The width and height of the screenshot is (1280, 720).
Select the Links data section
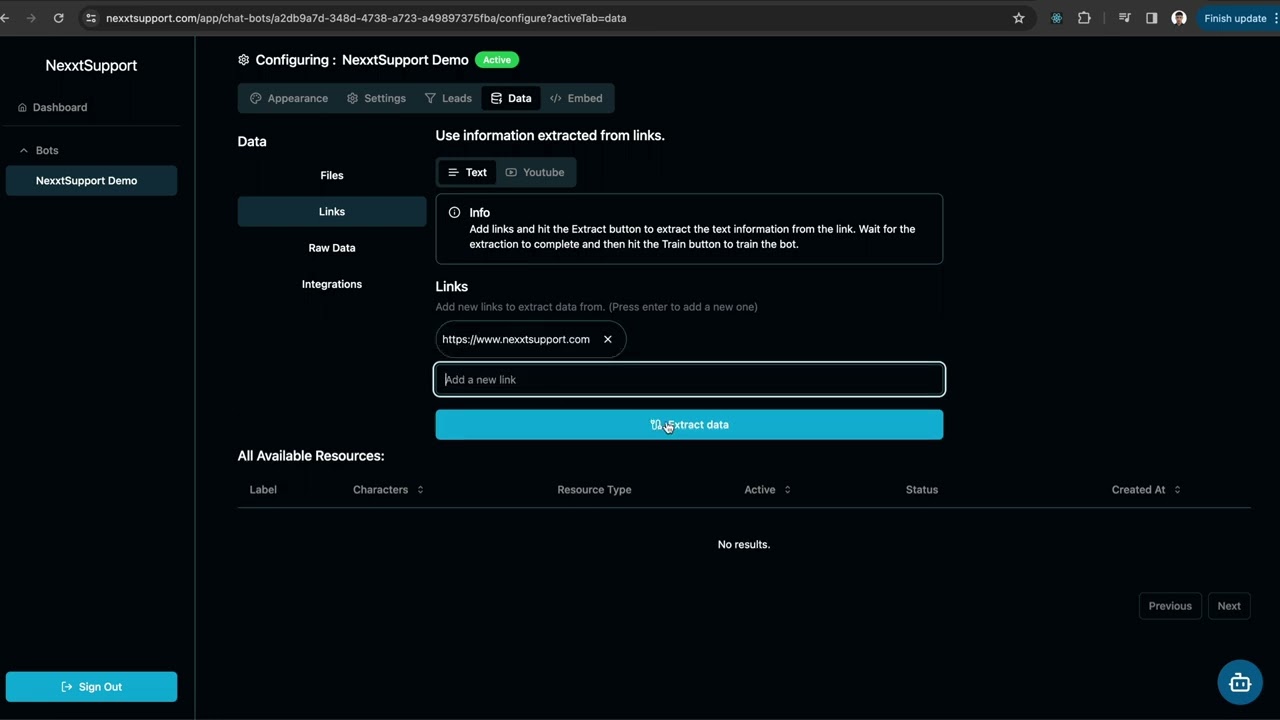(332, 212)
